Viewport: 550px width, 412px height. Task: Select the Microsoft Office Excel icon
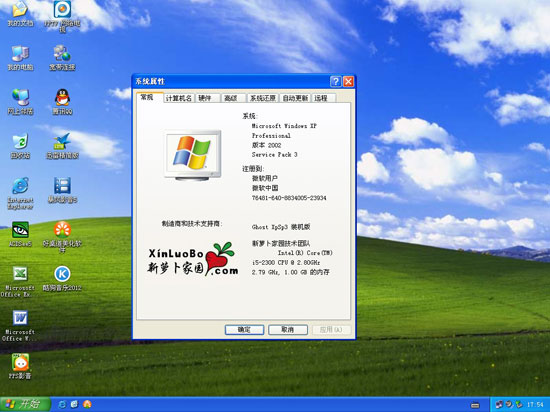(20, 282)
